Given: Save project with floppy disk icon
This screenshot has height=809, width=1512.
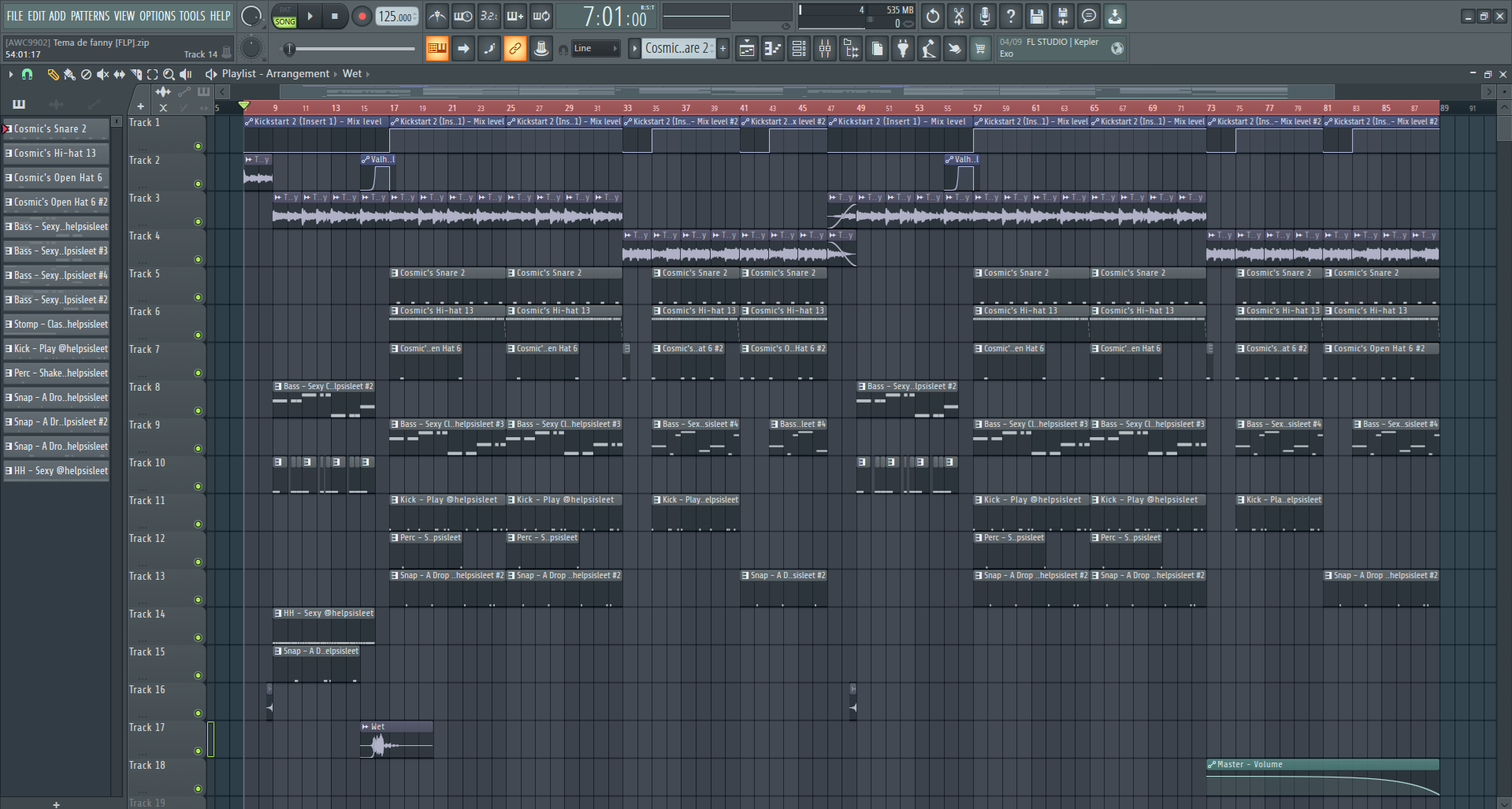Looking at the screenshot, I should coord(1037,16).
